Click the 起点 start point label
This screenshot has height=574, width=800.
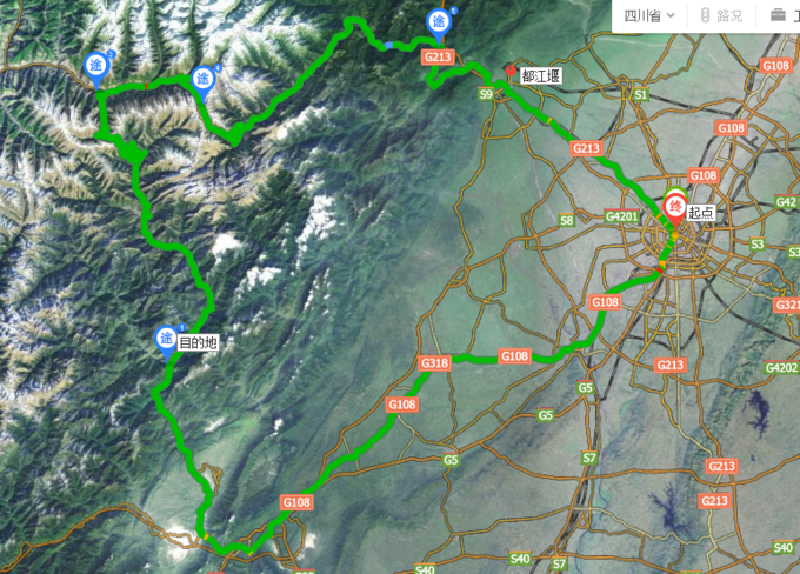[x=700, y=213]
